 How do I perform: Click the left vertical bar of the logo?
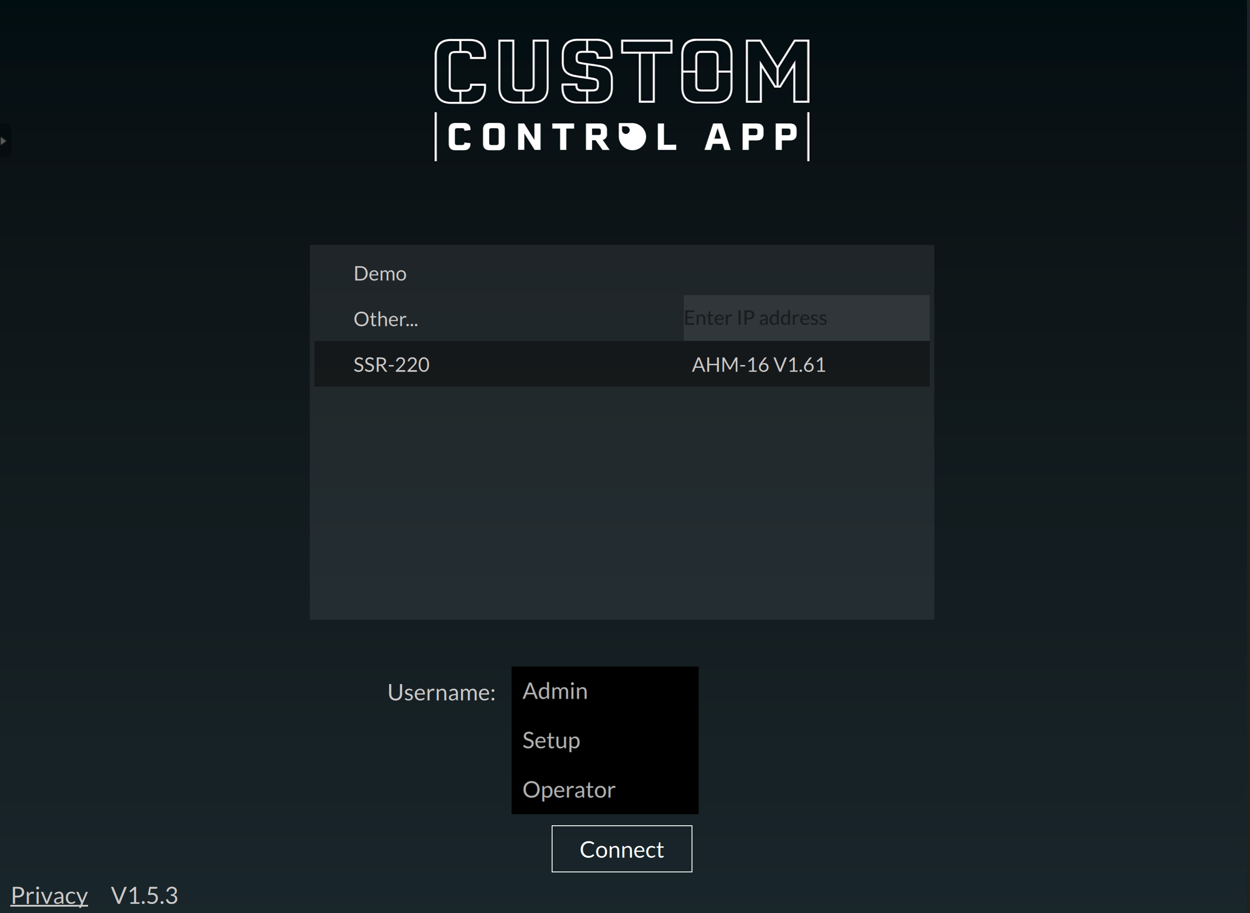tap(436, 138)
